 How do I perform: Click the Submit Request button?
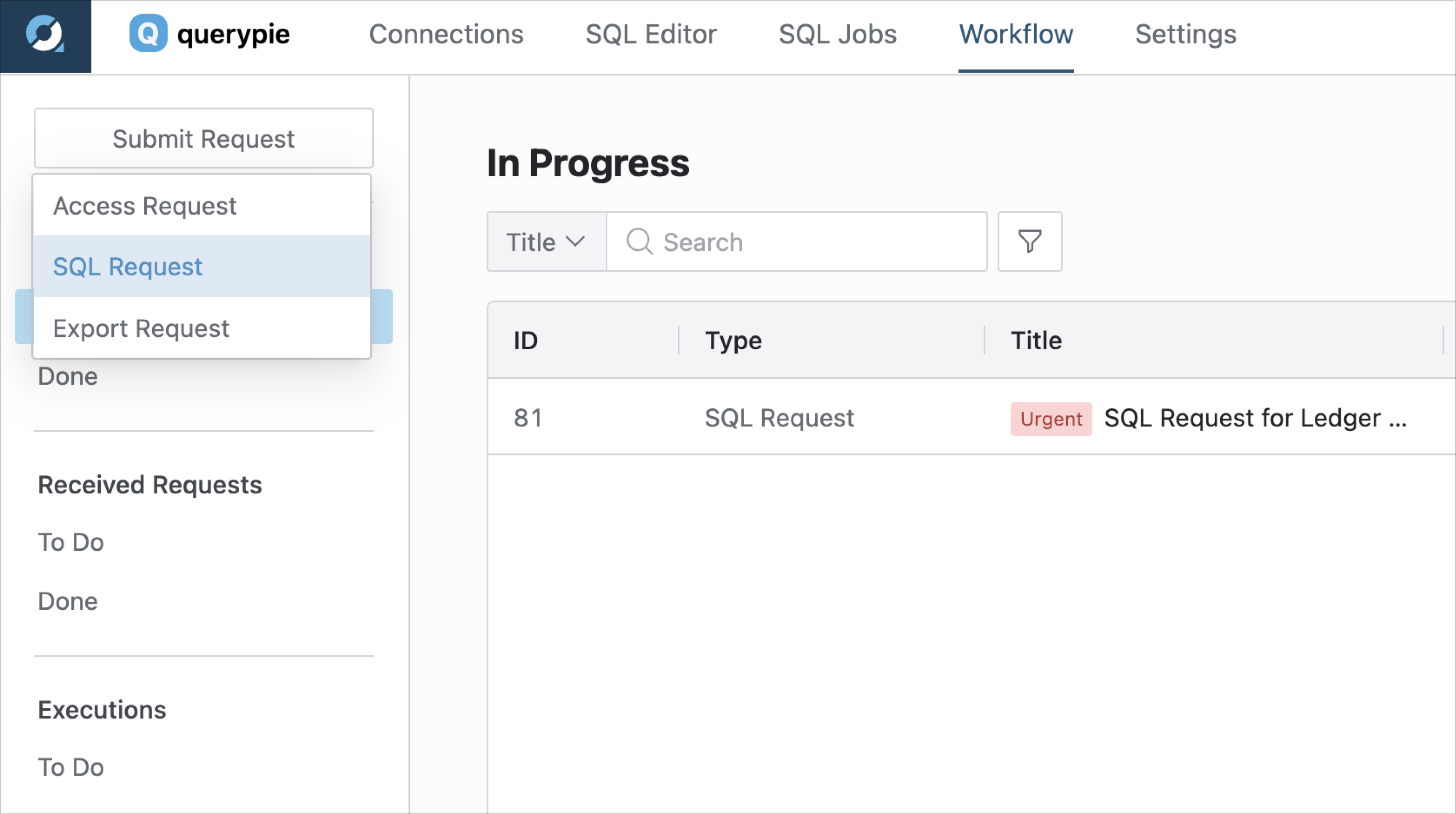pyautogui.click(x=203, y=138)
